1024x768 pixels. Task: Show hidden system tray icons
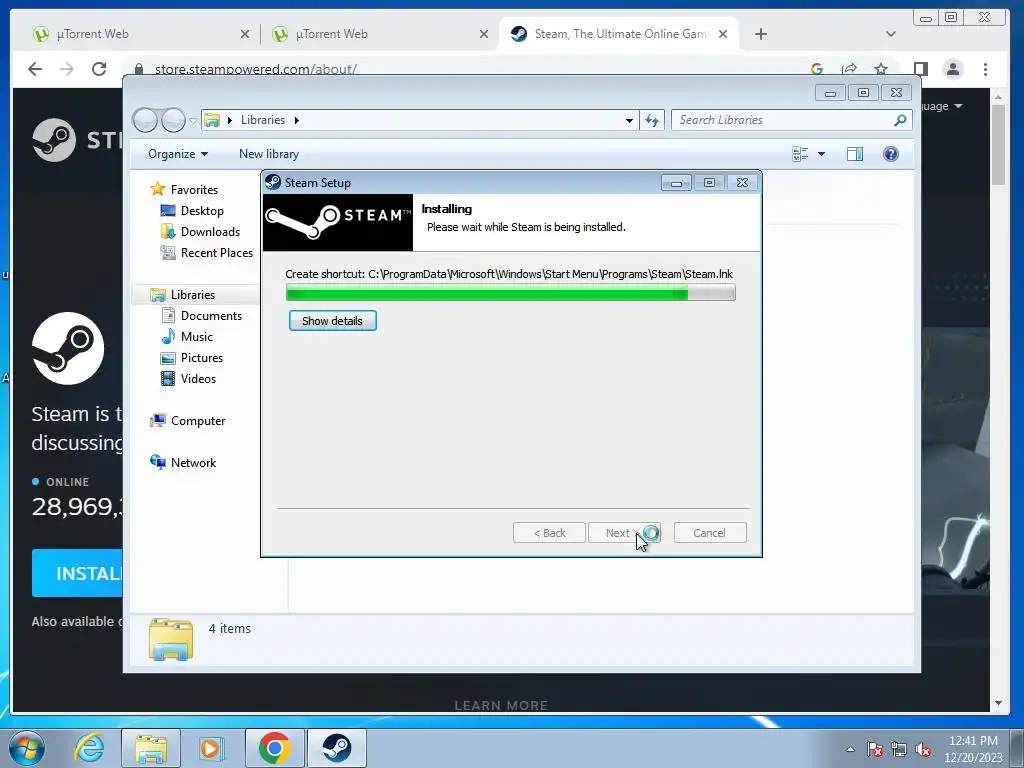(x=850, y=749)
